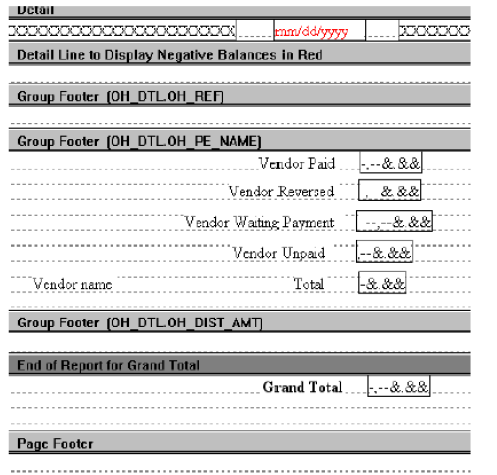
Task: Click the Vendor Waiting Payment label
Action: [260, 222]
